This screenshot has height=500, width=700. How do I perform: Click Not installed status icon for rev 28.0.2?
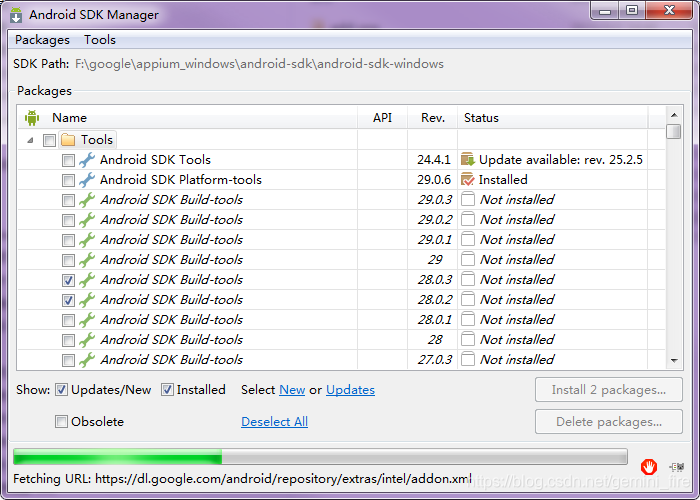[468, 299]
